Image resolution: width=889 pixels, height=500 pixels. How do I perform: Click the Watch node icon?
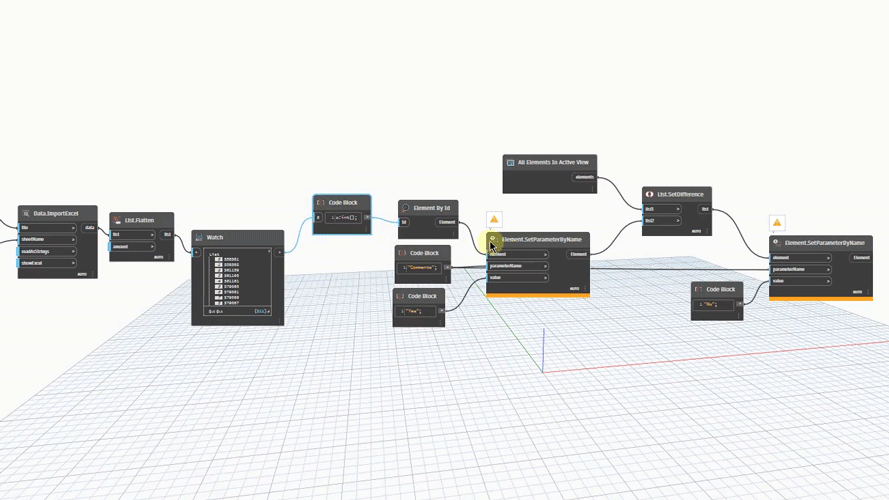click(x=199, y=238)
